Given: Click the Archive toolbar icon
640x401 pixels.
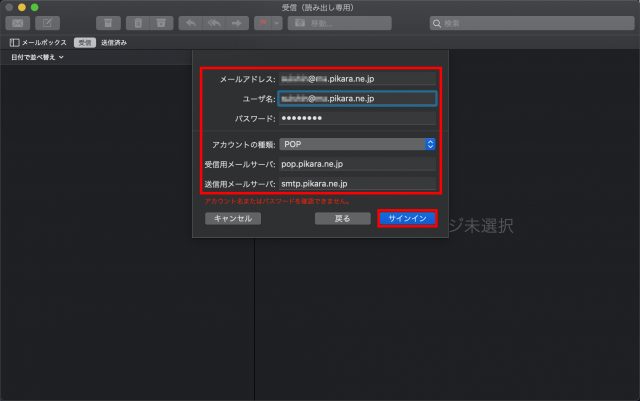Looking at the screenshot, I should coord(111,23).
